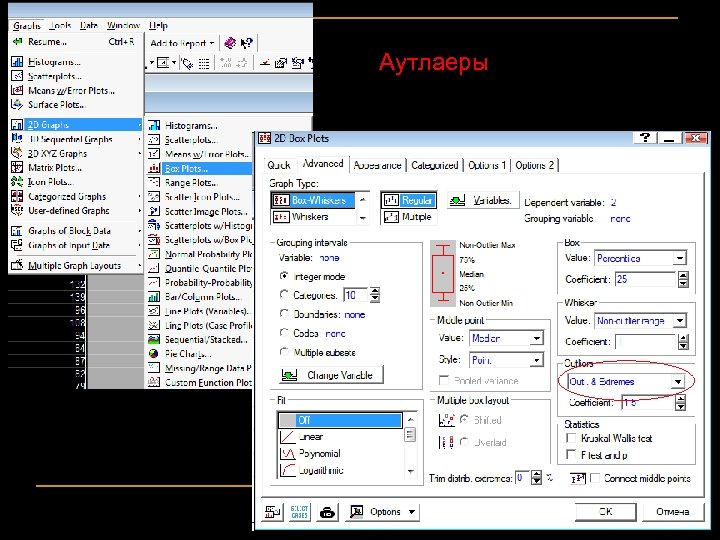This screenshot has width=720, height=540.
Task: Select Categories radio button
Action: (284, 295)
